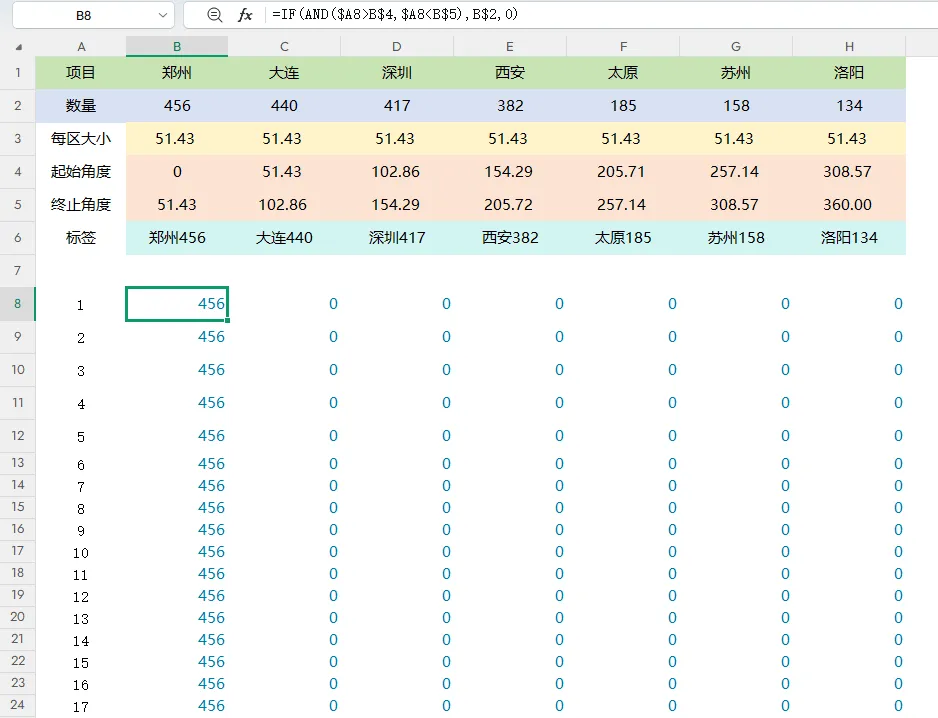The width and height of the screenshot is (938, 718).
Task: Click cell A24 containing 17
Action: click(x=81, y=706)
